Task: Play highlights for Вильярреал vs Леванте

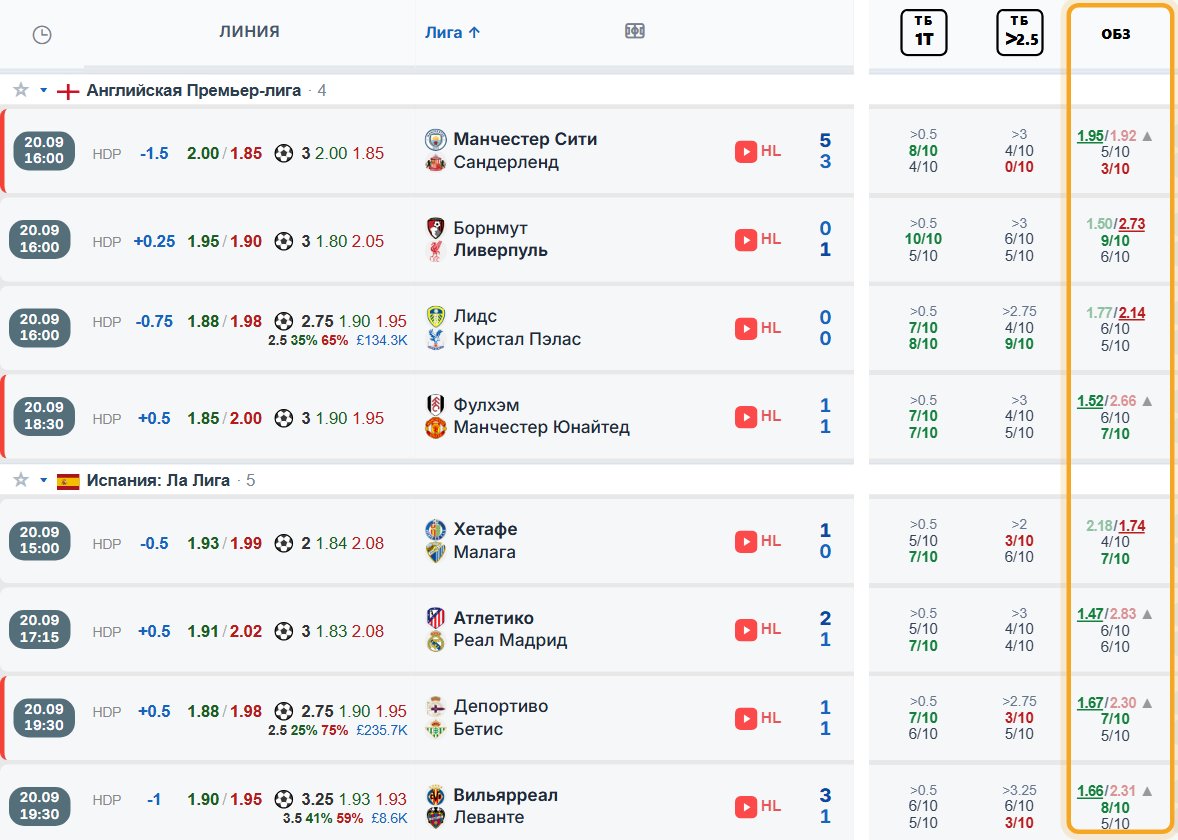Action: point(758,806)
